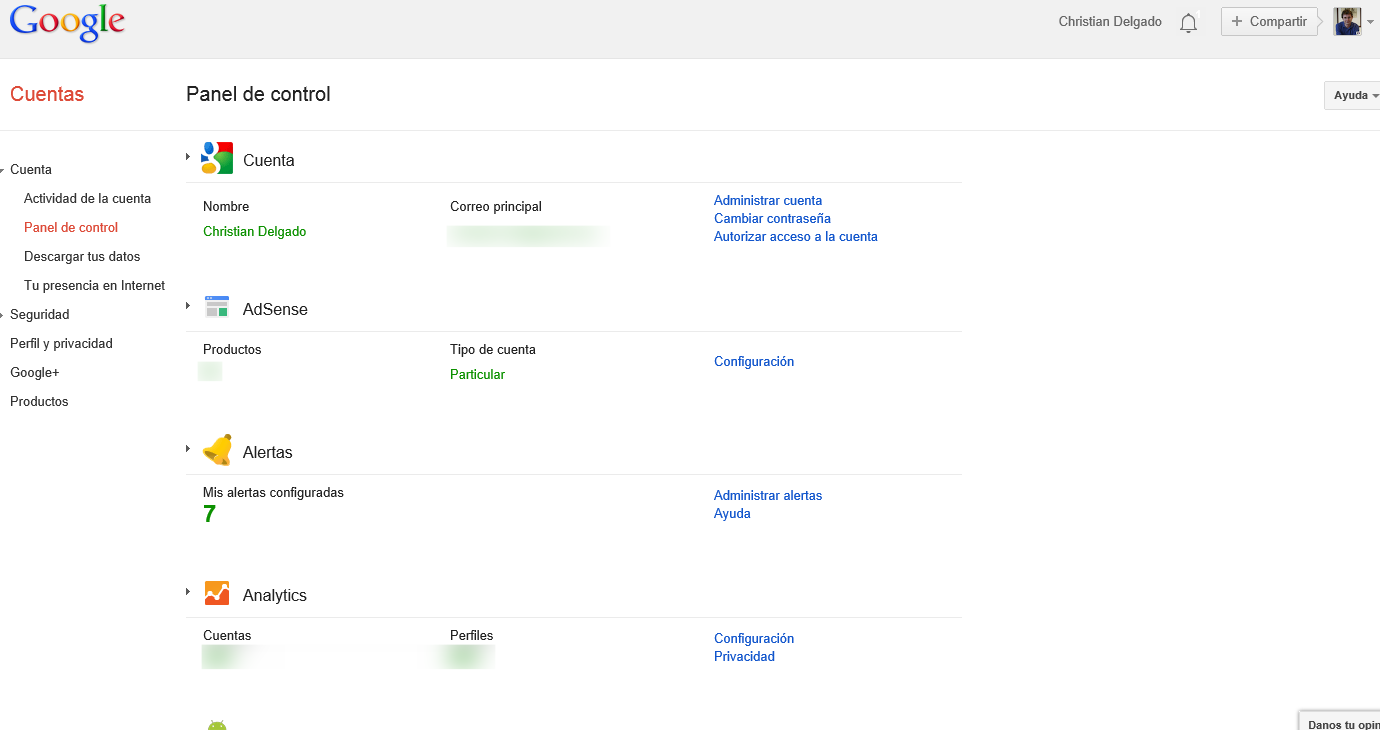Click Administrar alertas link
Viewport: 1380px width, 730px height.
point(768,496)
